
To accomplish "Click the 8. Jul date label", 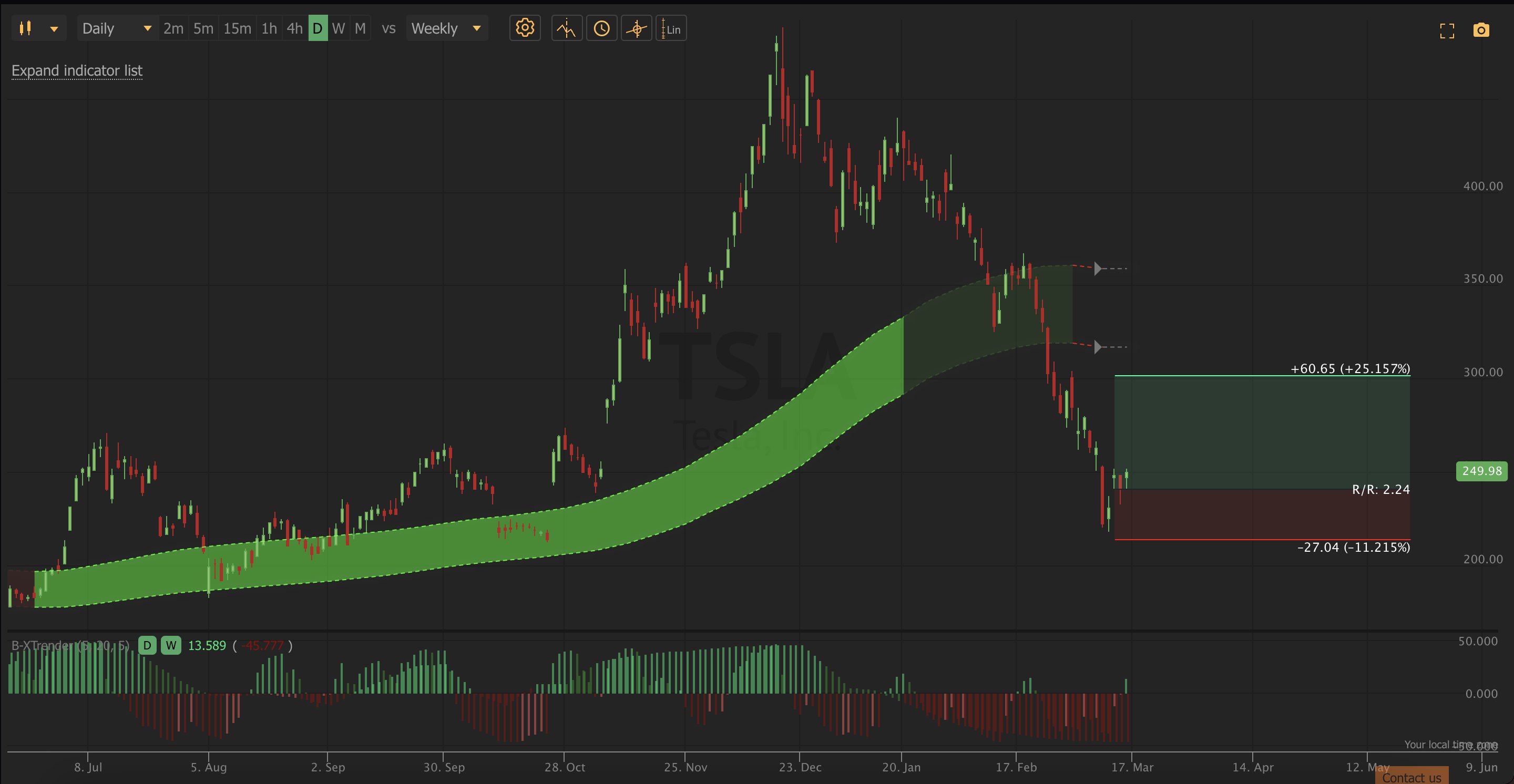I will point(88,767).
